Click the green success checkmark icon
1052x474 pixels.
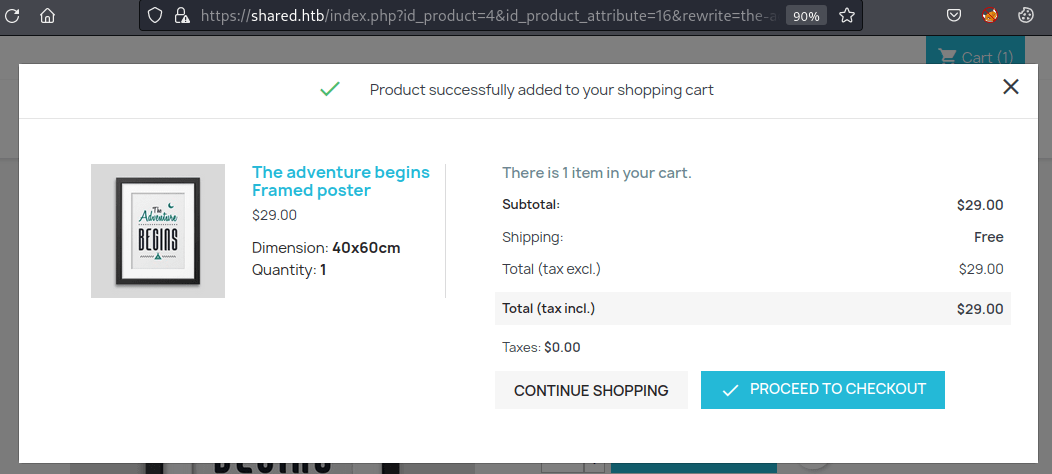pyautogui.click(x=329, y=89)
